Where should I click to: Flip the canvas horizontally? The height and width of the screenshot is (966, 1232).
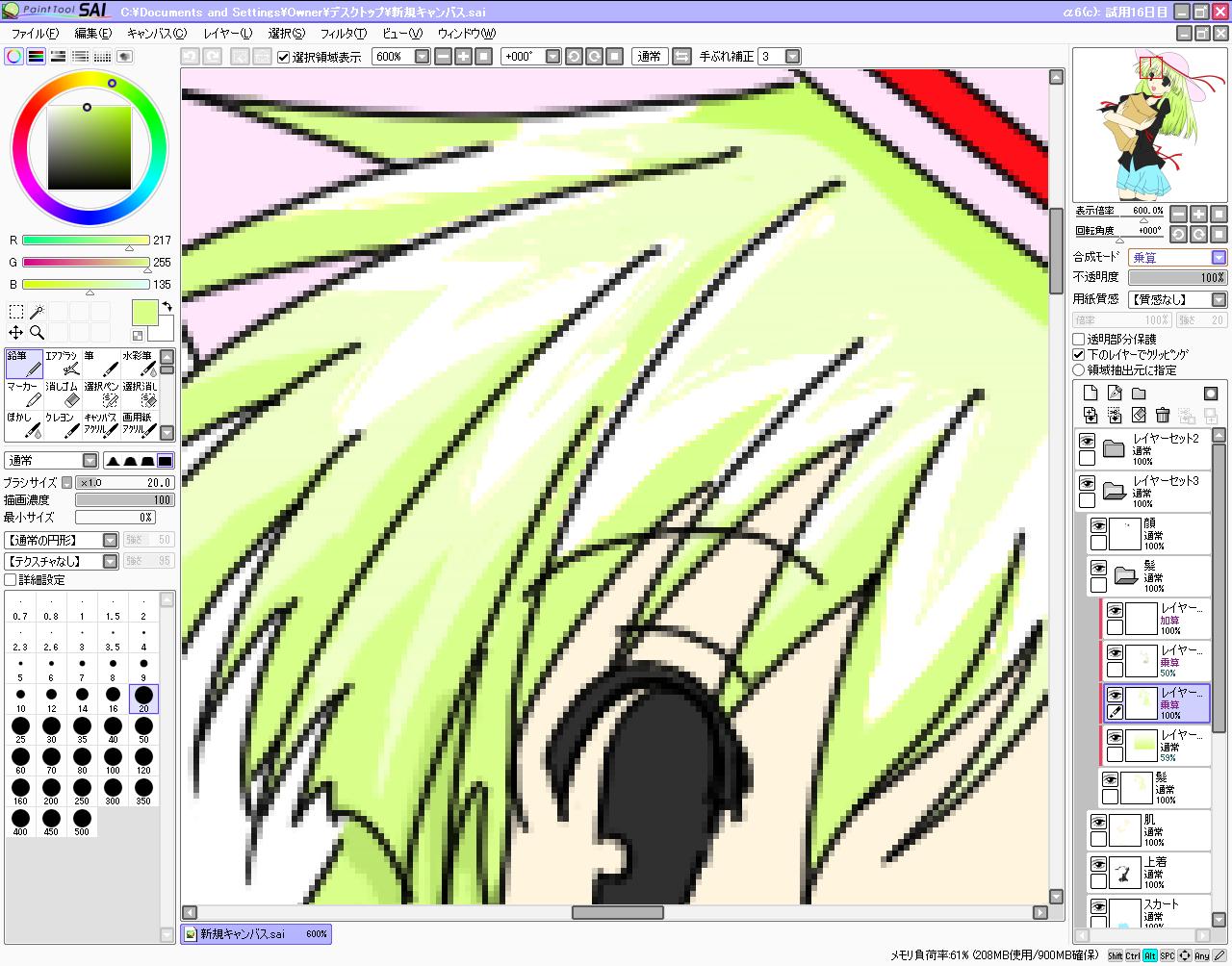[681, 57]
